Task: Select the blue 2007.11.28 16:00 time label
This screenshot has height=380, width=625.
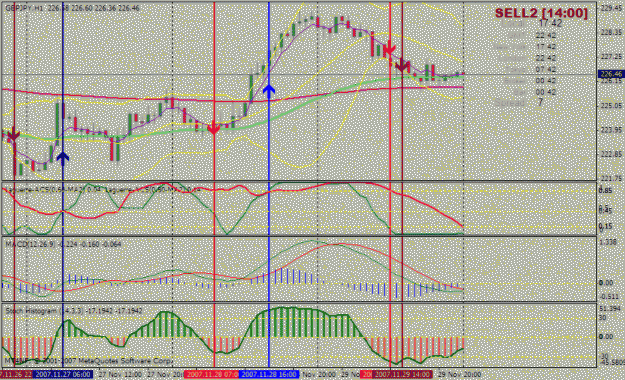Action: (269, 374)
